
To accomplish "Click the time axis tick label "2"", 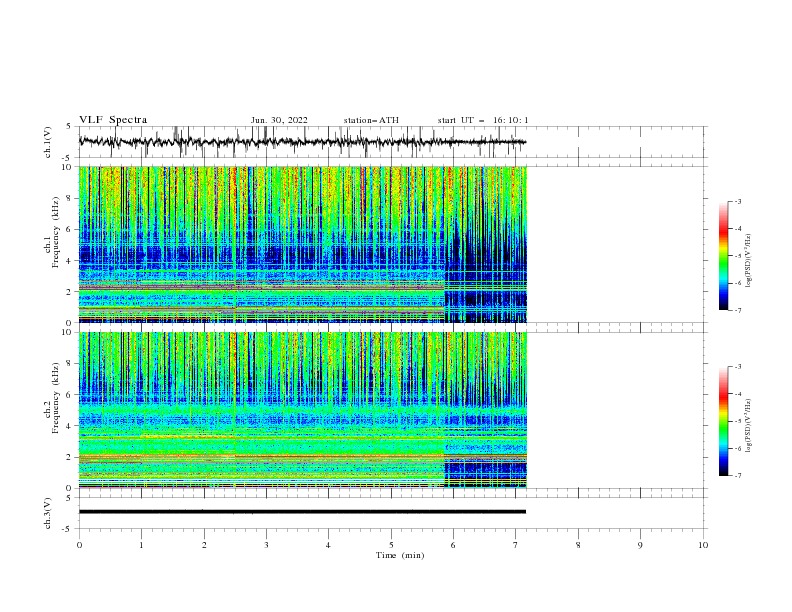I will click(204, 545).
